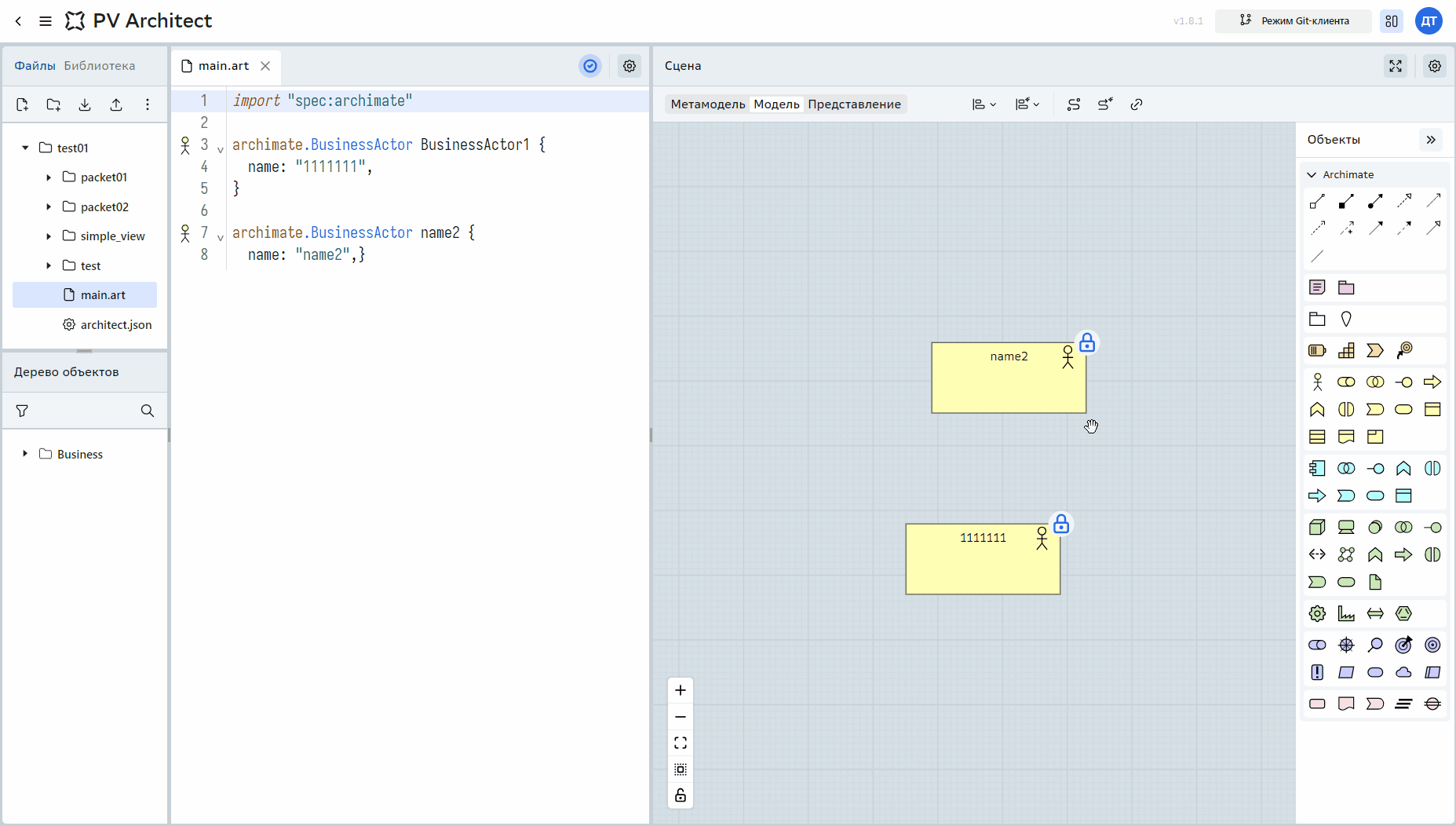Open the hamburger main menu
Viewport: 1456px width, 826px height.
pos(46,21)
